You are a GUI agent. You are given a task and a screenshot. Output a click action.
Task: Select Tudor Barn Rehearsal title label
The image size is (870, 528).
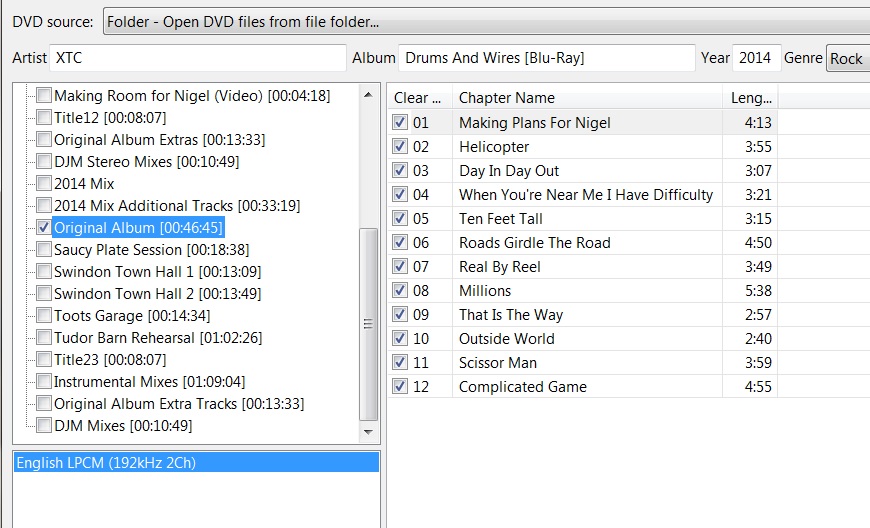coord(158,338)
